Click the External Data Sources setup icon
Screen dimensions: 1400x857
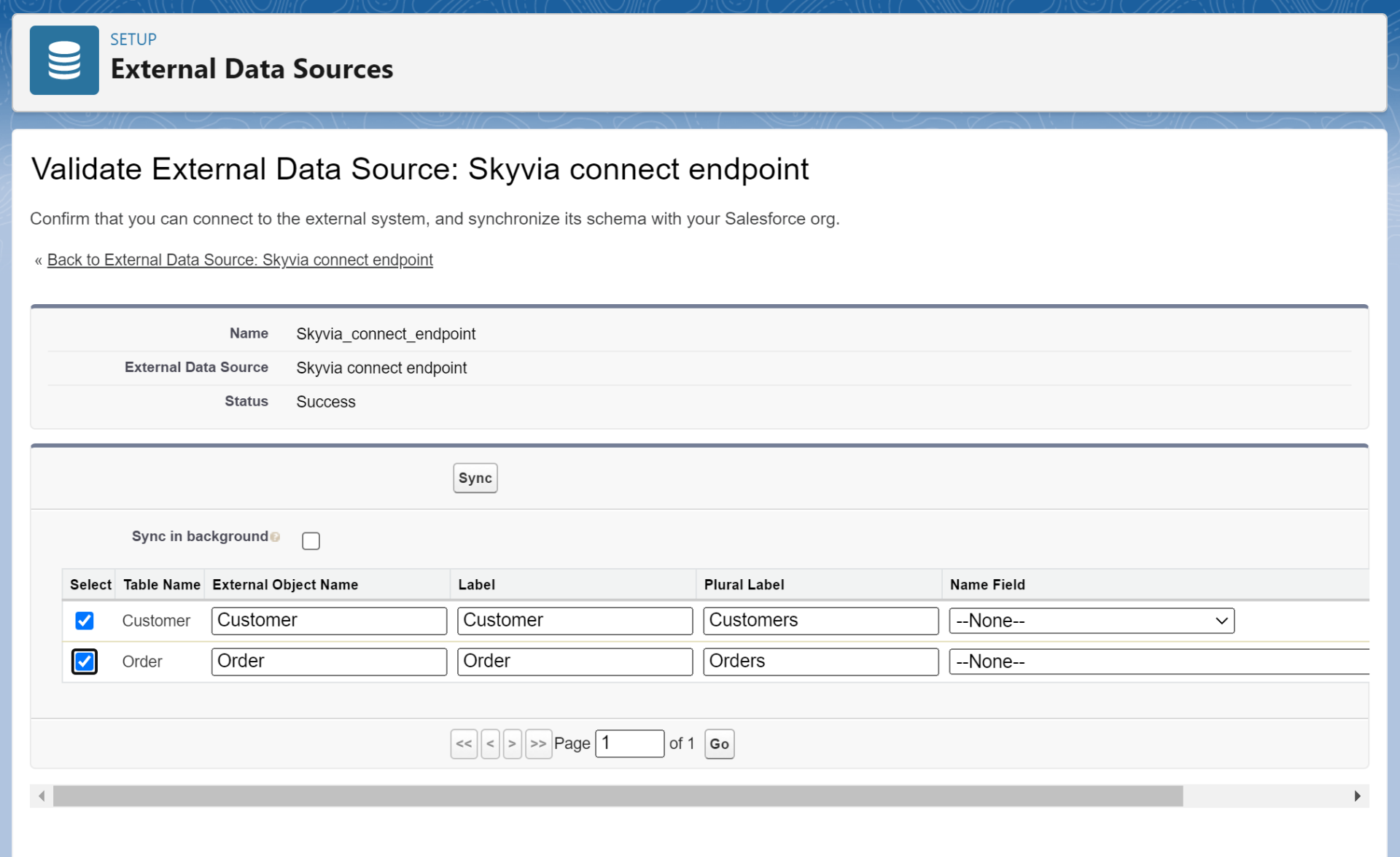[64, 60]
